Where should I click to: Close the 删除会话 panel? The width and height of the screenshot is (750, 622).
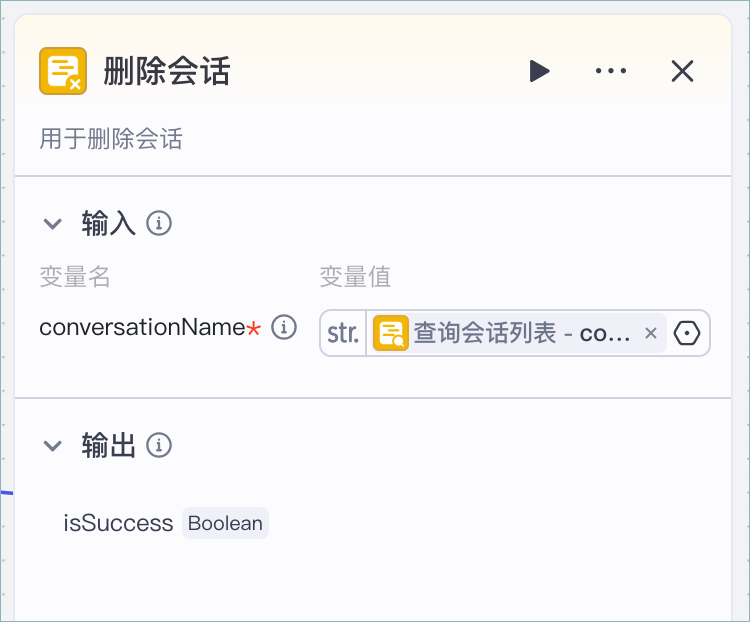tap(682, 71)
